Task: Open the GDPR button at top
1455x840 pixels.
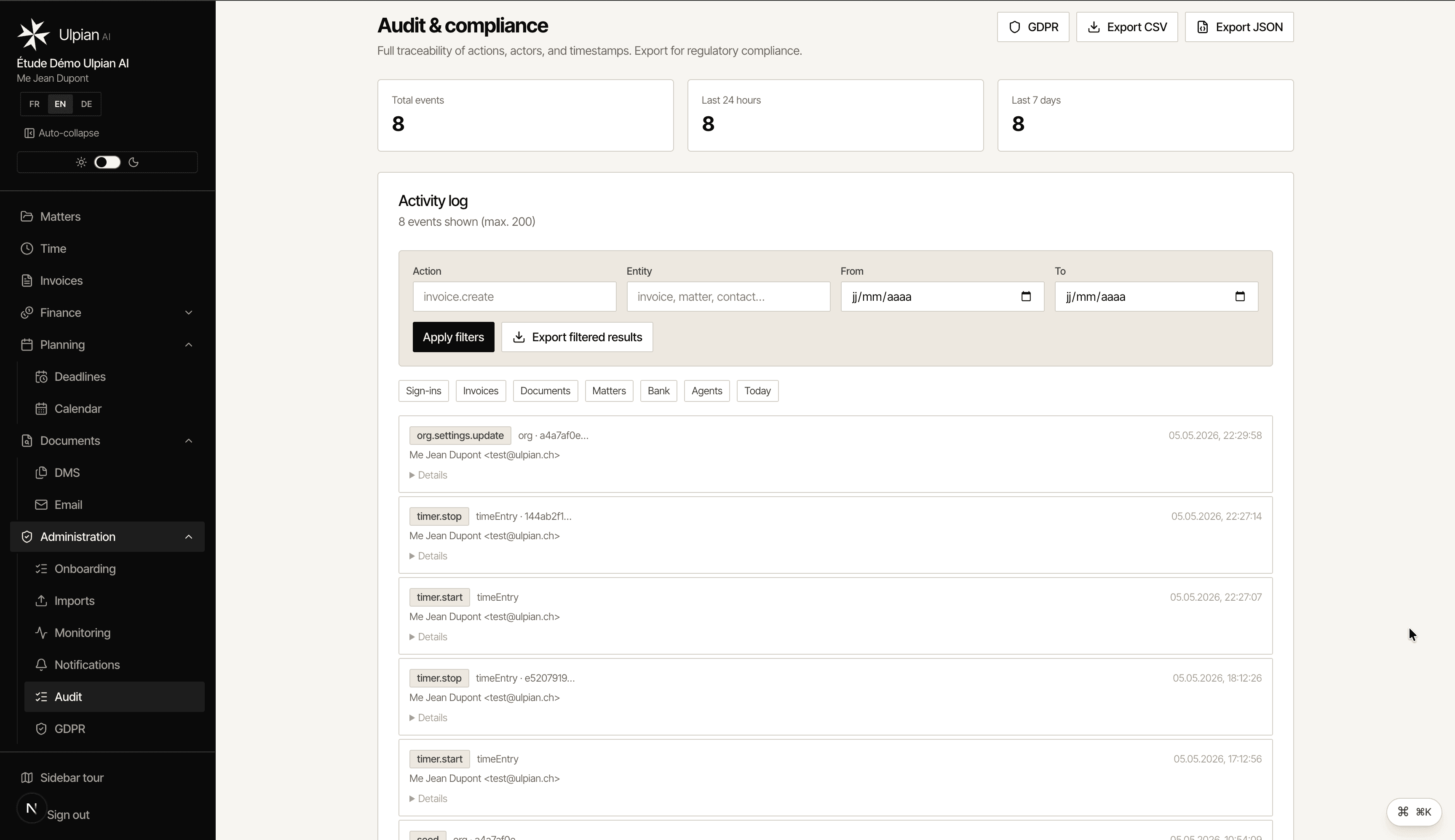Action: click(x=1032, y=27)
